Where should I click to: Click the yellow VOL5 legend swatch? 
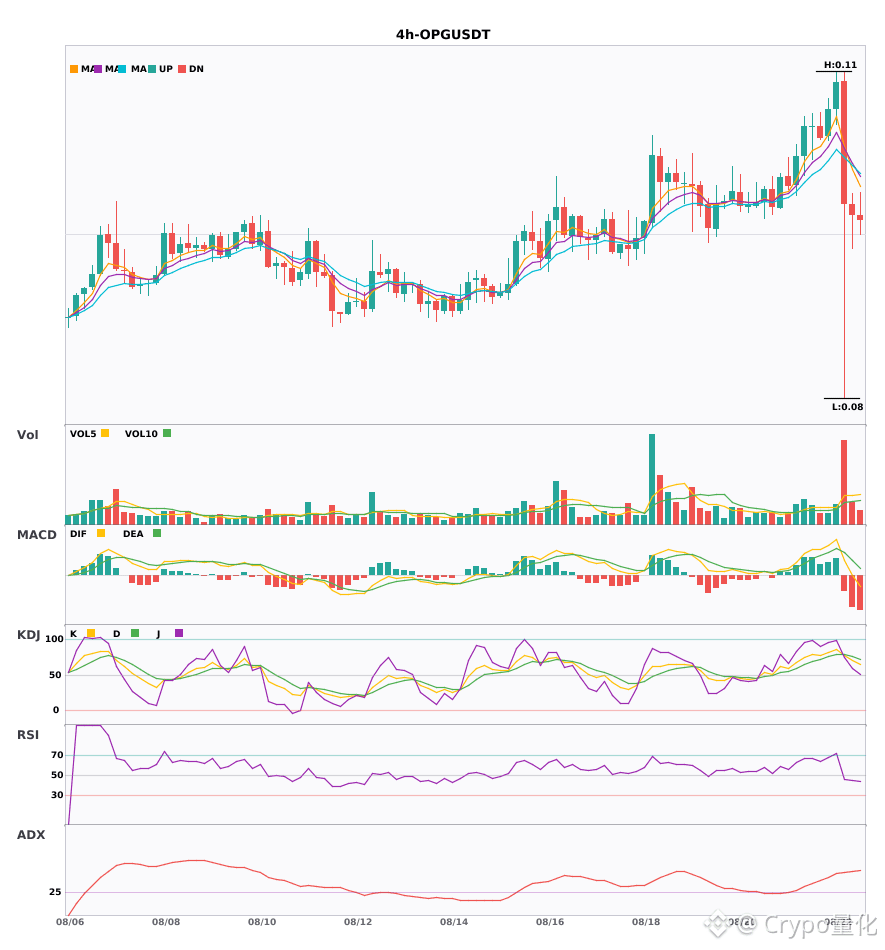coord(105,433)
